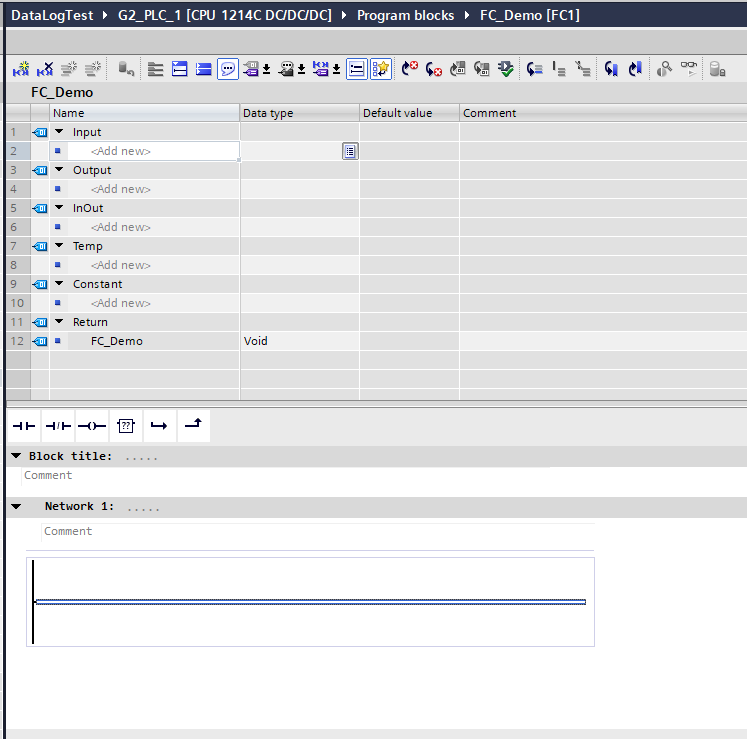This screenshot has height=739, width=747.
Task: Click the first greyed-out Insert row icon
Action: click(69, 69)
